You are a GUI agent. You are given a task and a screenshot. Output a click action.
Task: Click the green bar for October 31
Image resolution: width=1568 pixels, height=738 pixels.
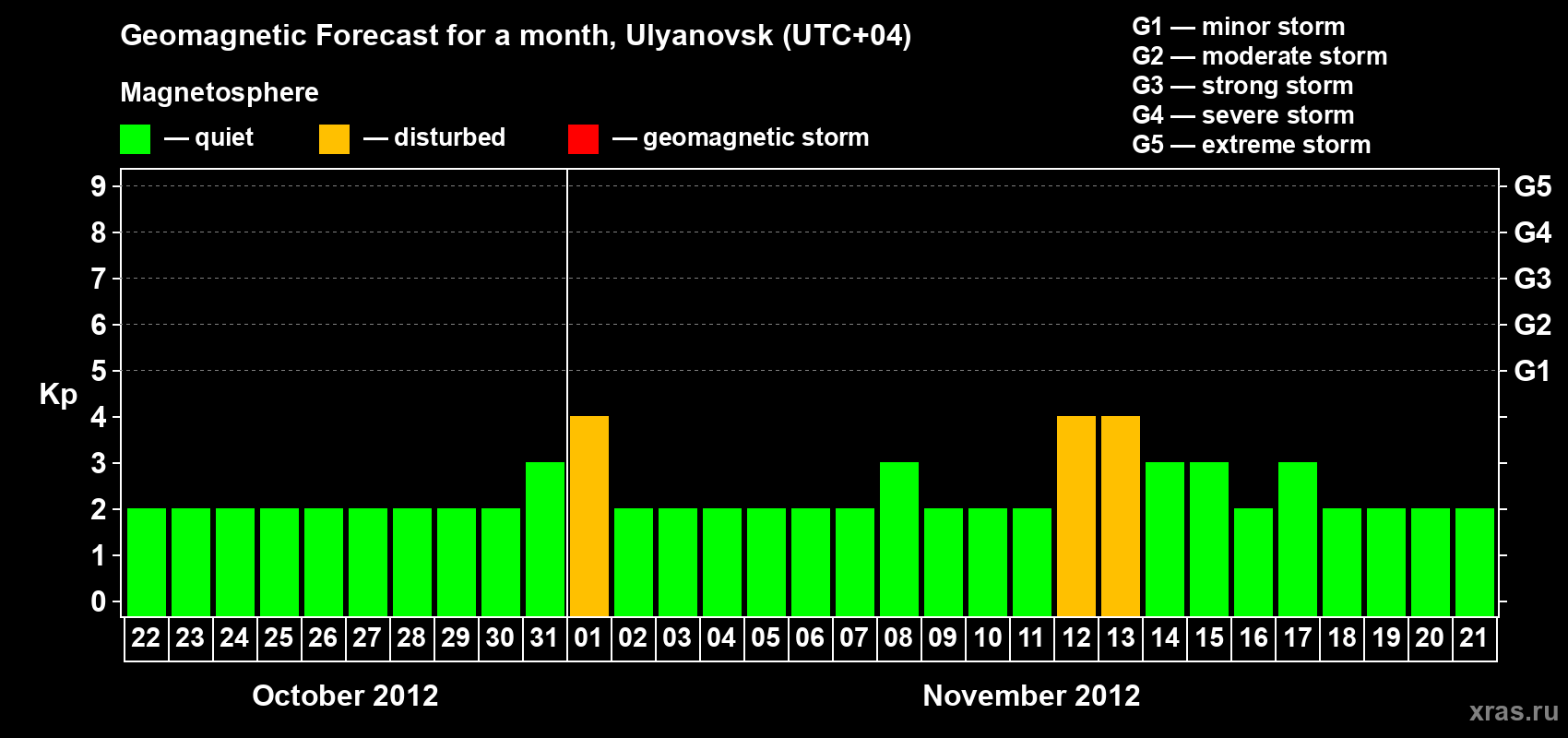tap(545, 539)
